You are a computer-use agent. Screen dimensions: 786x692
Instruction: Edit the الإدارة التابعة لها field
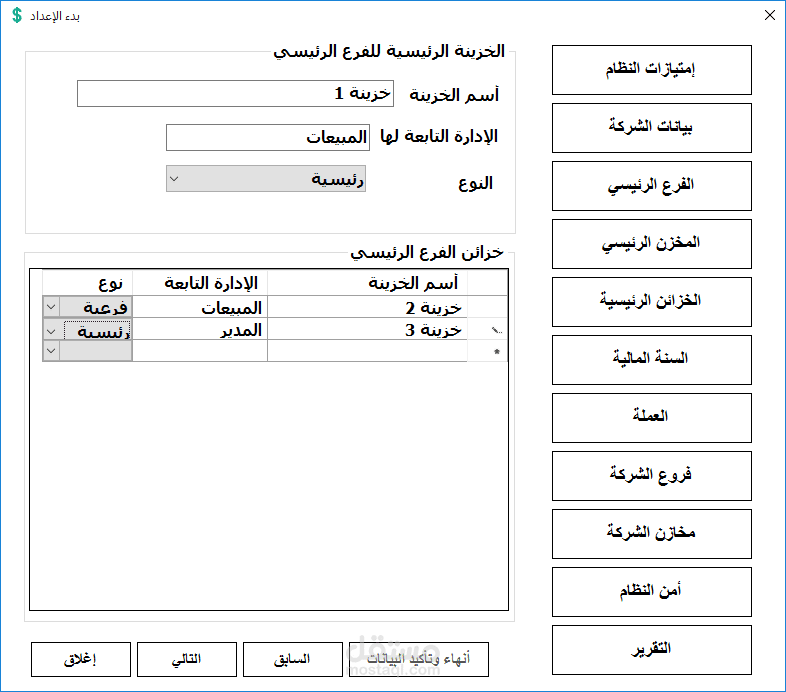268,137
